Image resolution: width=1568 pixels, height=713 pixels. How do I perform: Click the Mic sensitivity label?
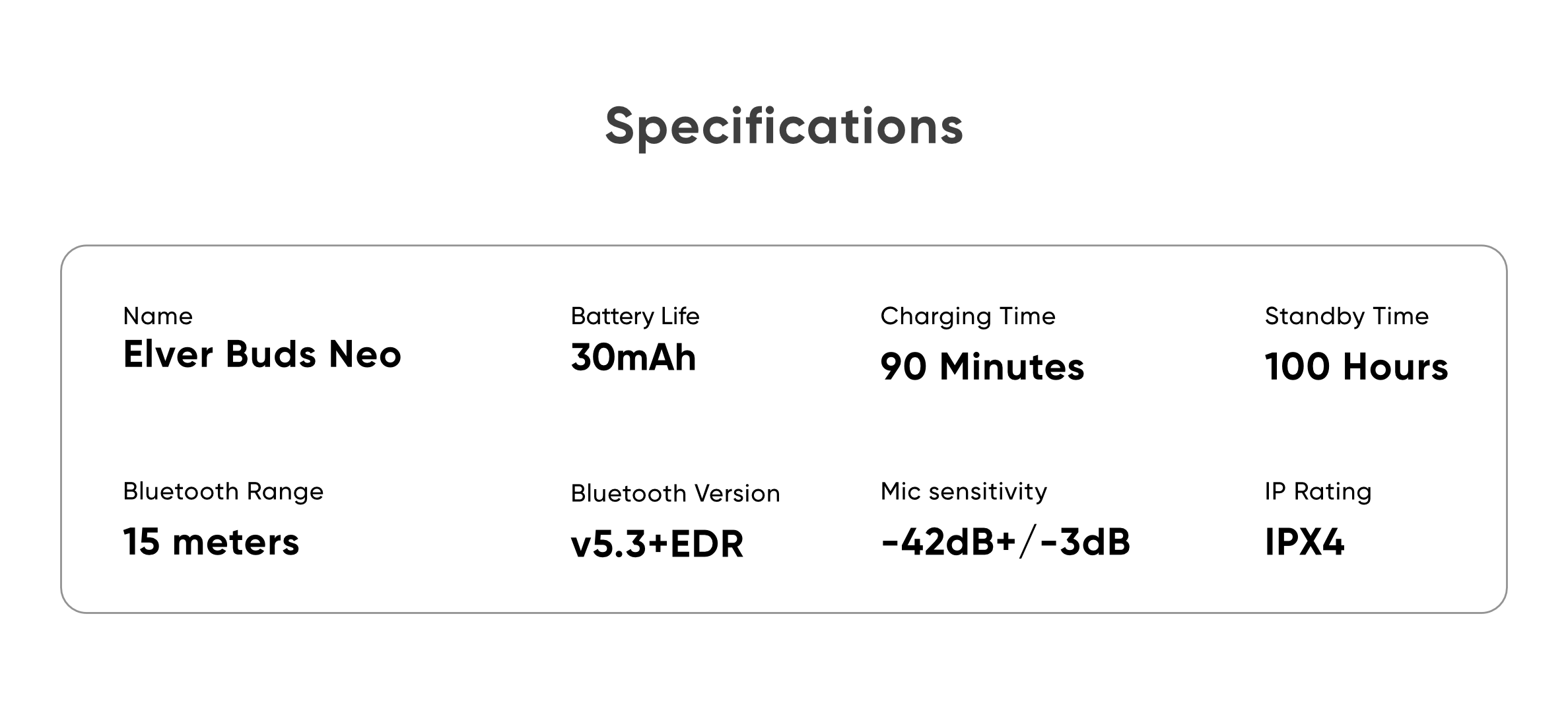[x=963, y=492]
